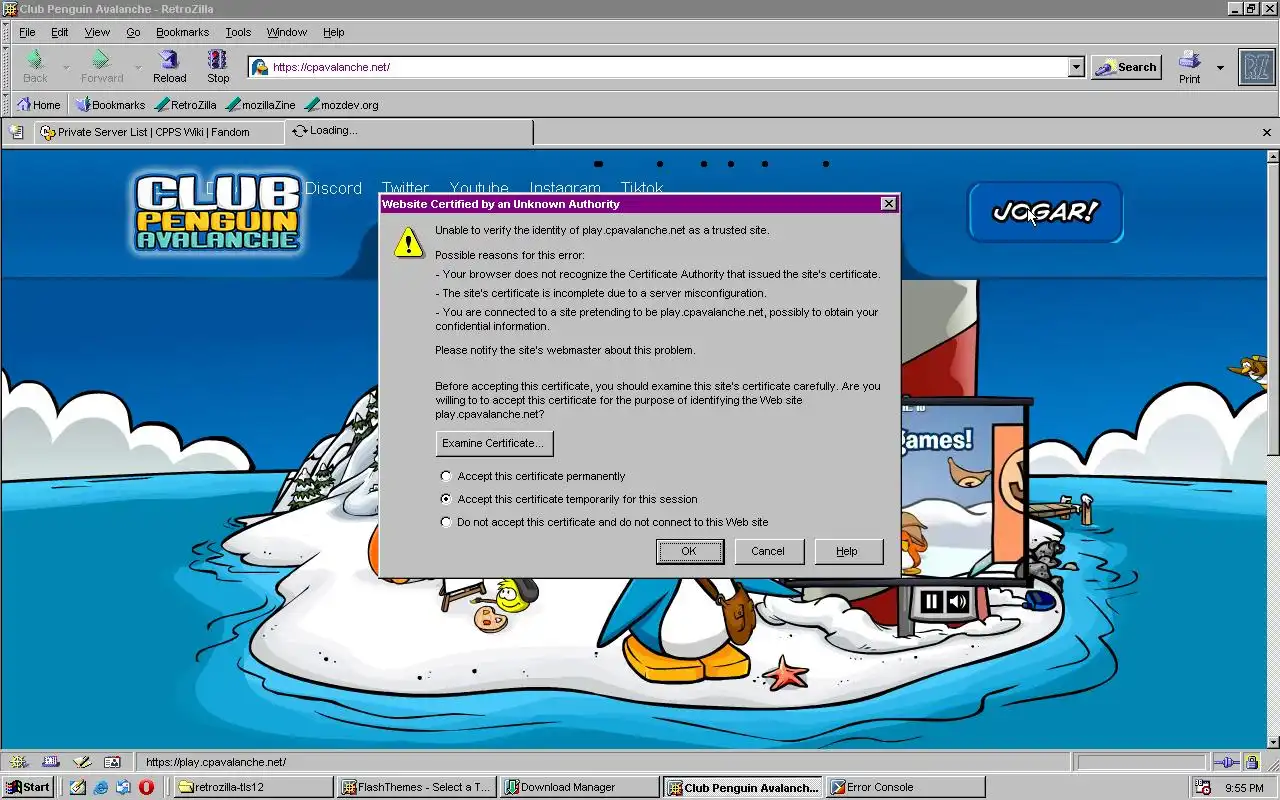Screen dimensions: 1280x800
Task: Open the Window menu
Action: [x=286, y=32]
